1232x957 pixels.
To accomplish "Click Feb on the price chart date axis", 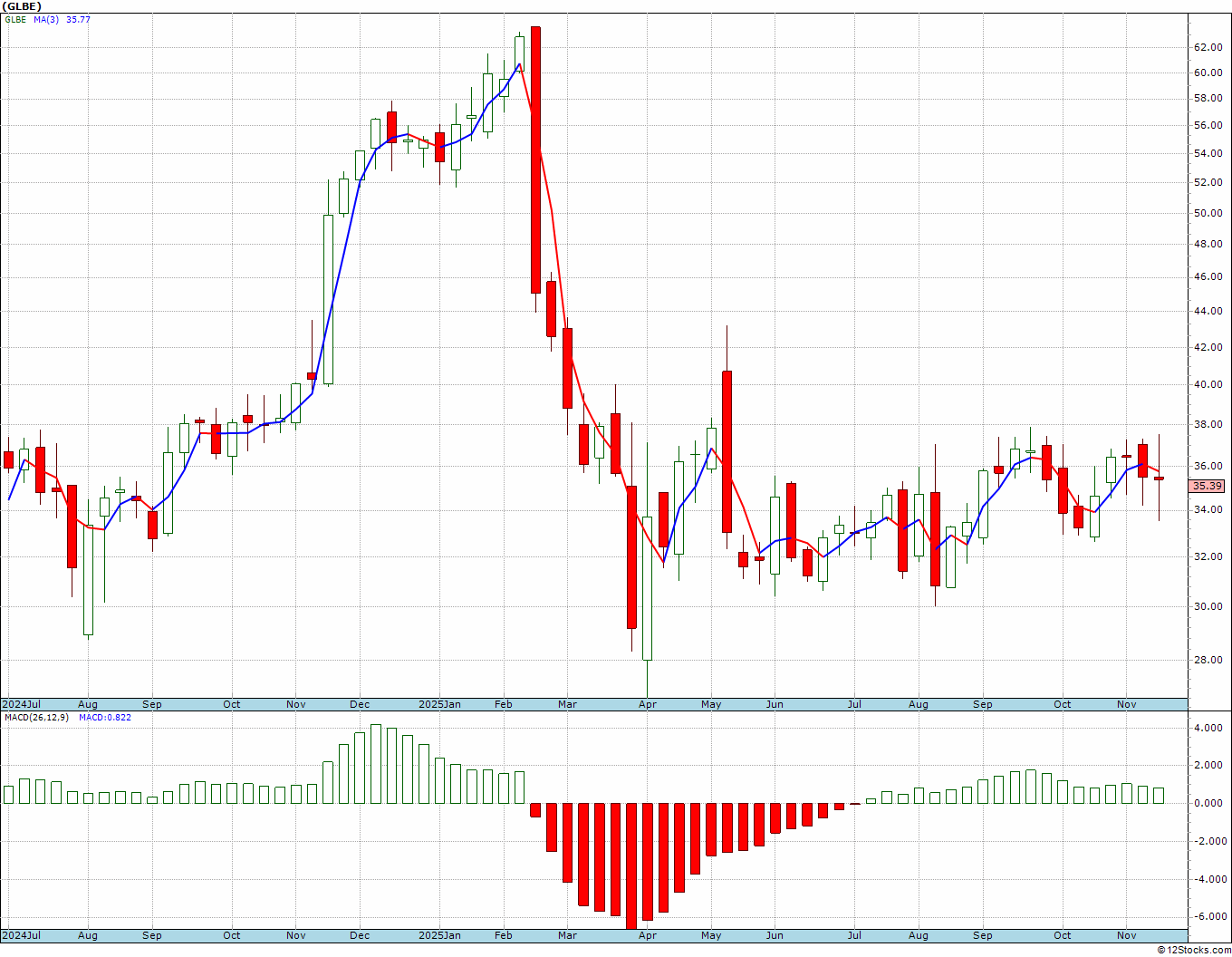I will 504,704.
